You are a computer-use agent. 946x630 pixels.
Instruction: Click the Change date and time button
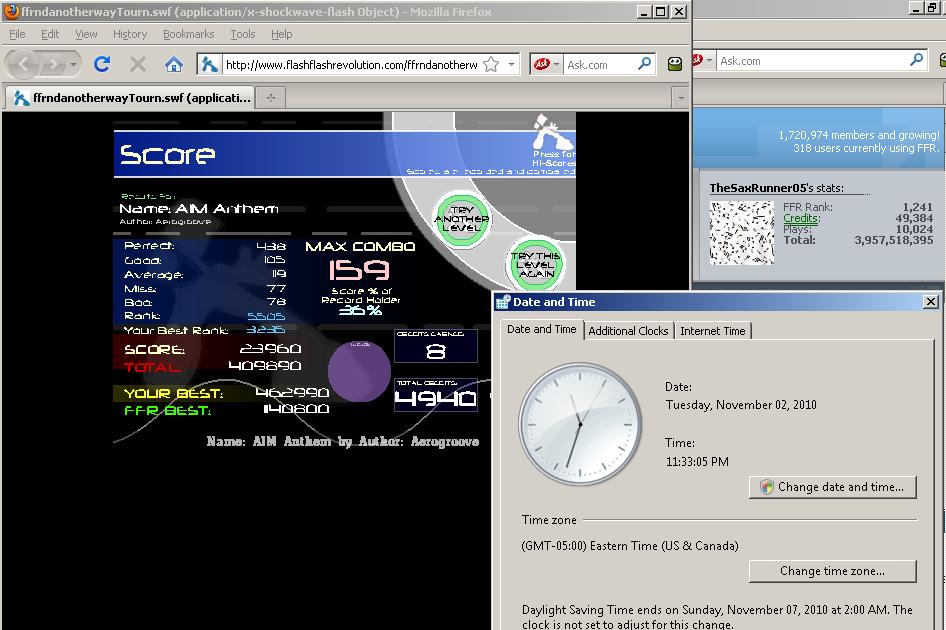pos(833,487)
